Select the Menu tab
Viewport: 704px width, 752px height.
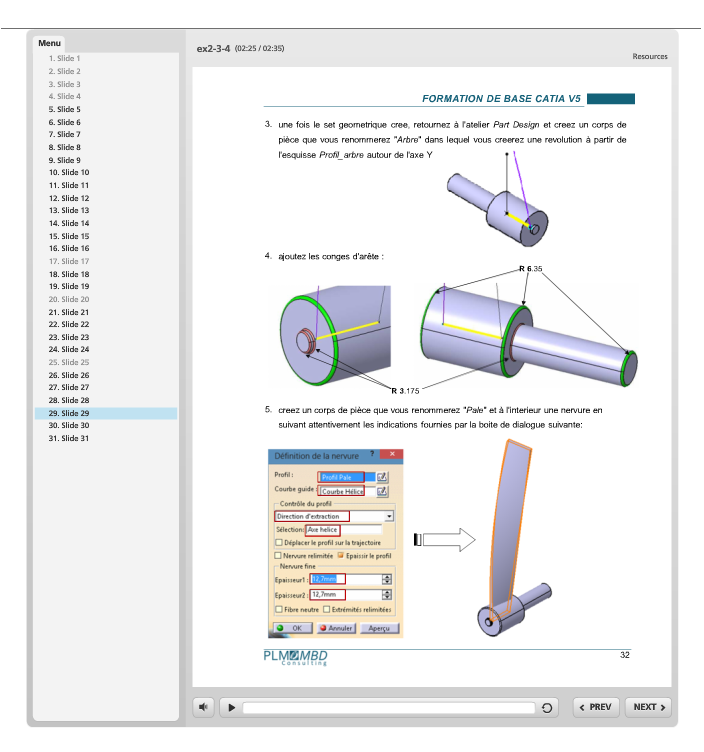tap(49, 43)
